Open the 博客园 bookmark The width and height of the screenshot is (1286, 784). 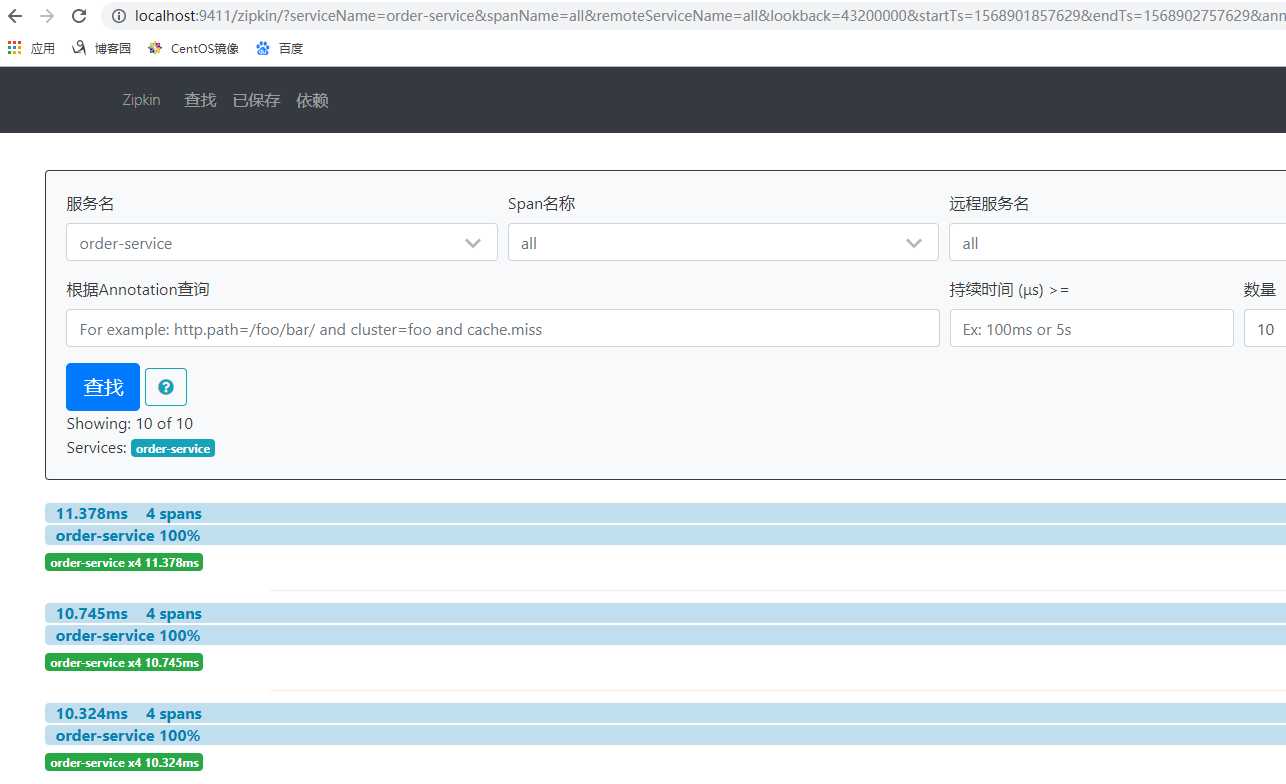point(102,48)
